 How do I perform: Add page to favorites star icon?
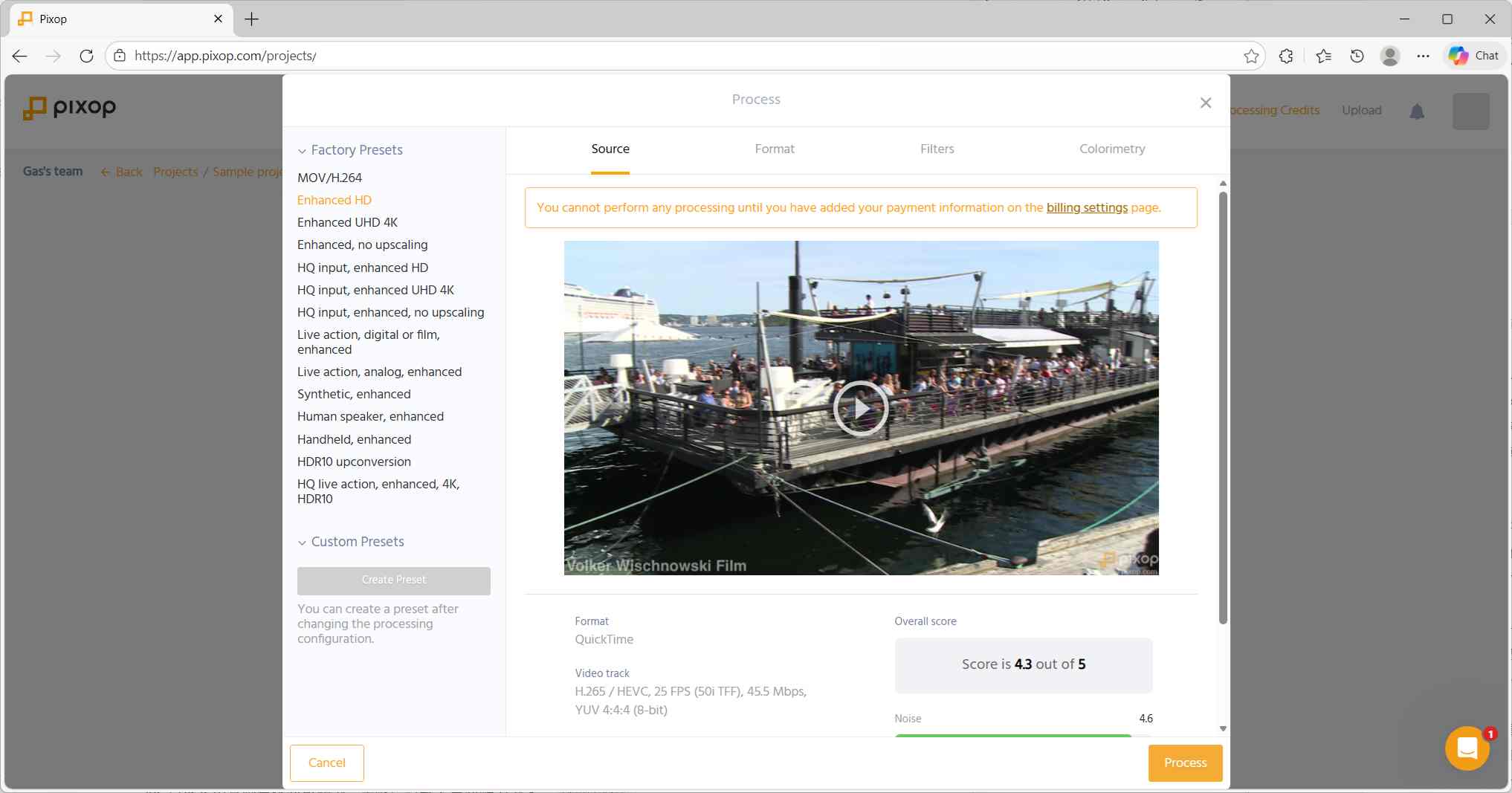1251,56
